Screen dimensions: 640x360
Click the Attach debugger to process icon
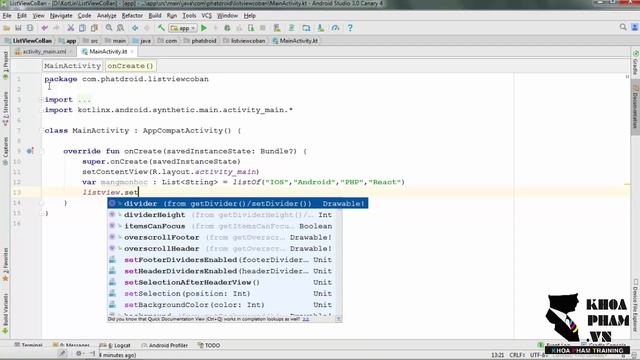click(x=251, y=28)
